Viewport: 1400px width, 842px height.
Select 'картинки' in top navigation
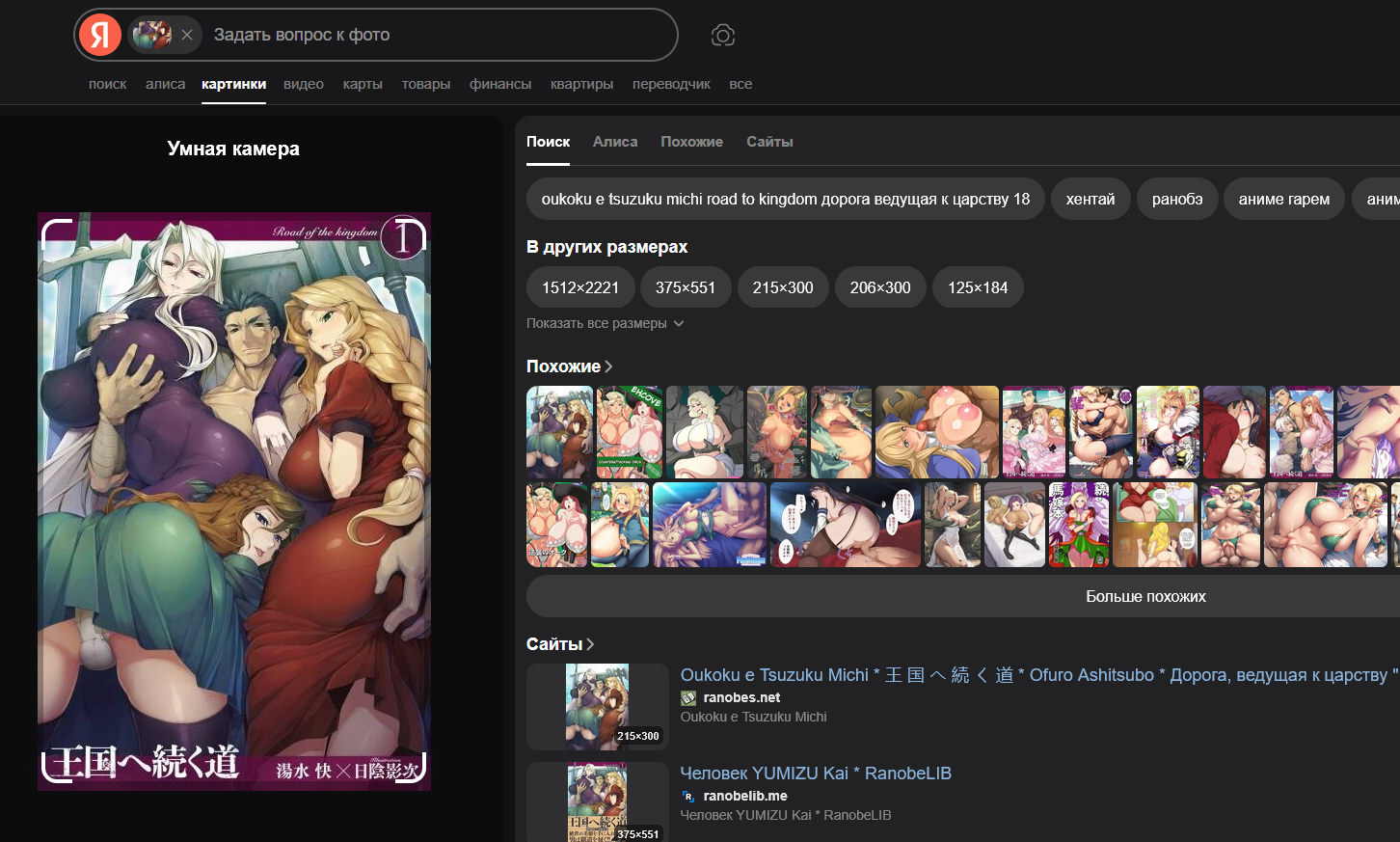pyautogui.click(x=234, y=84)
